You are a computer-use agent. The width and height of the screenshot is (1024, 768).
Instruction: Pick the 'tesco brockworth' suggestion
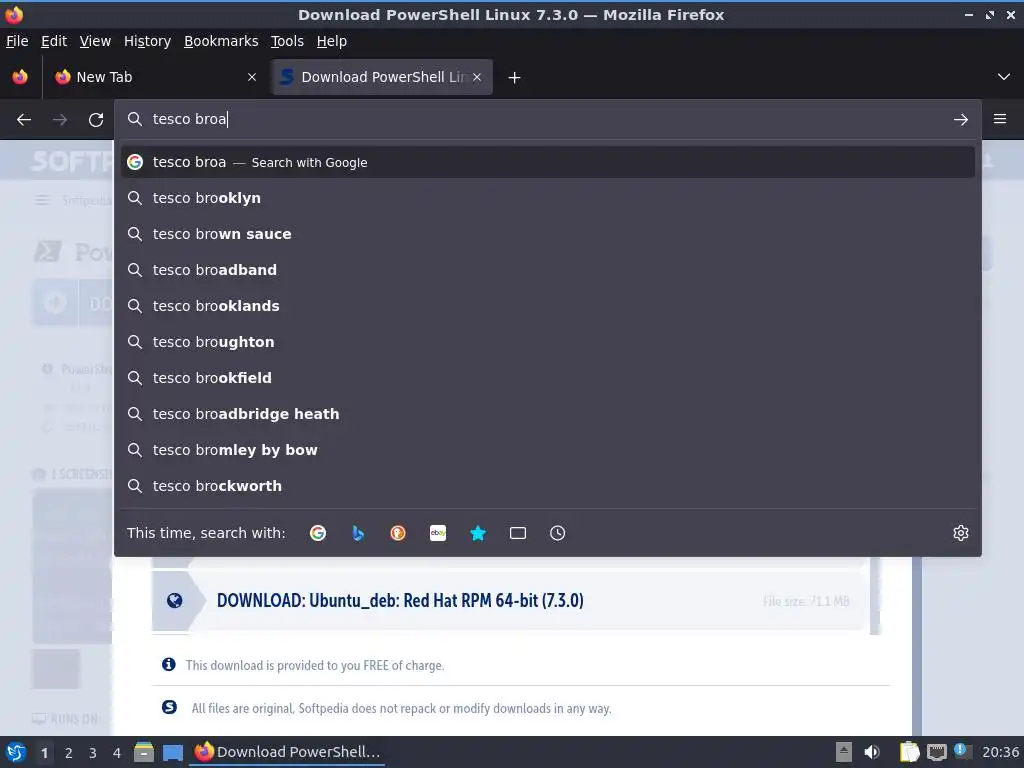click(548, 485)
